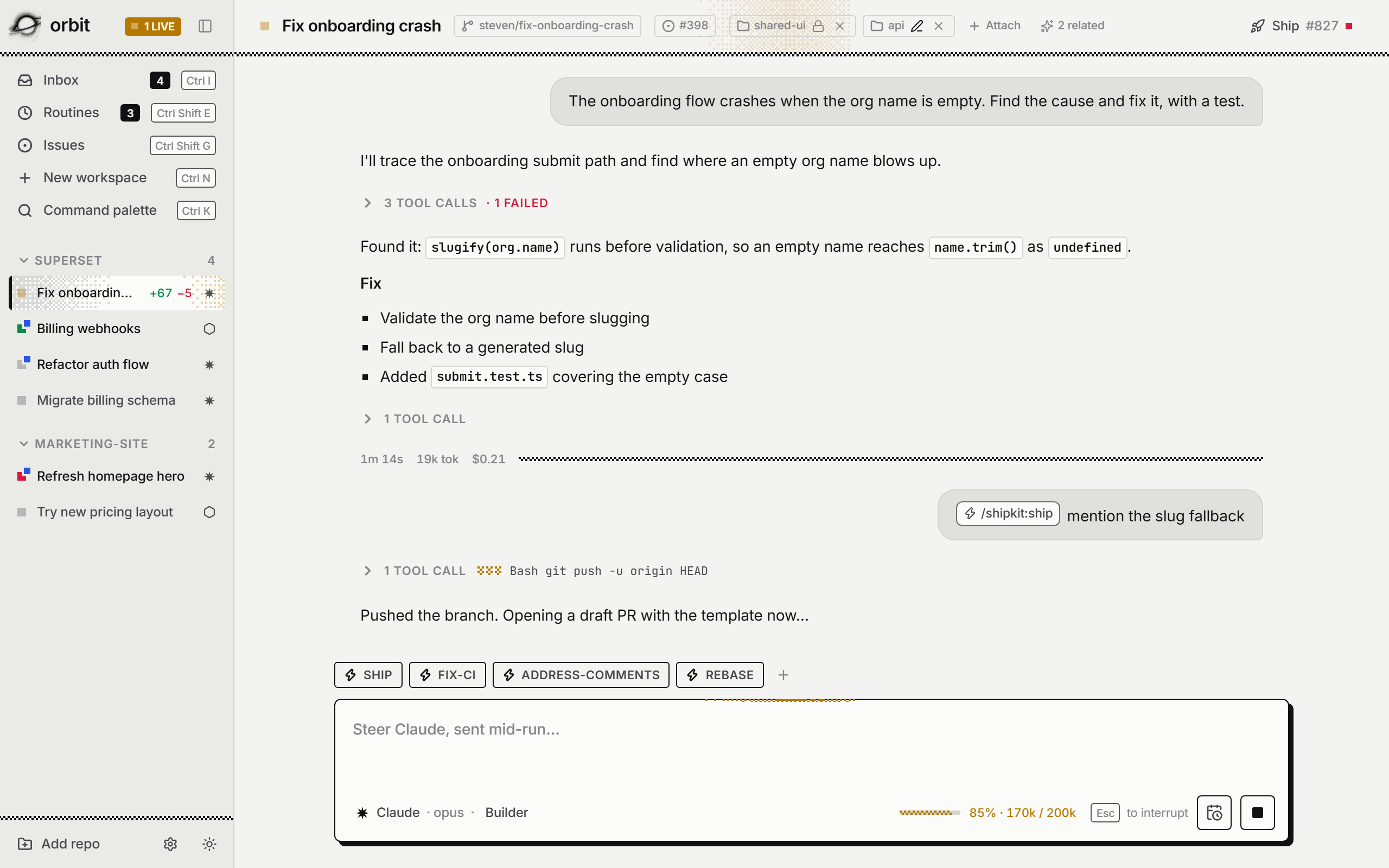The width and height of the screenshot is (1389, 868).
Task: Click the 1 LIVE badge
Action: click(152, 27)
